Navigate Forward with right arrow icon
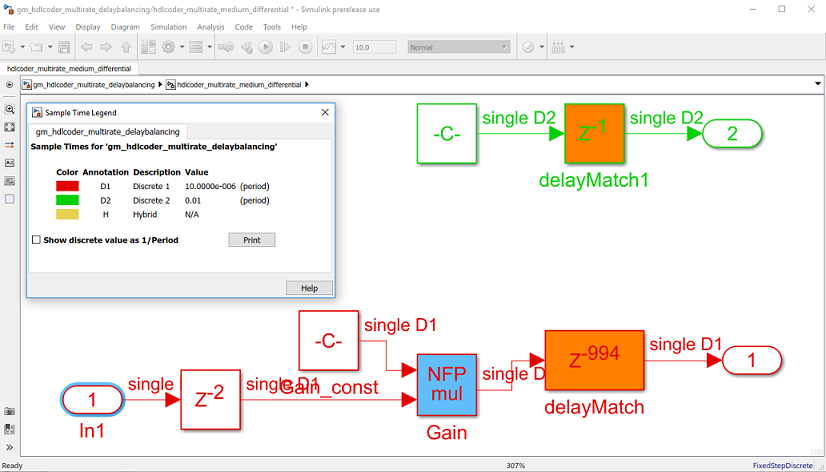This screenshot has width=826, height=472. [x=106, y=47]
